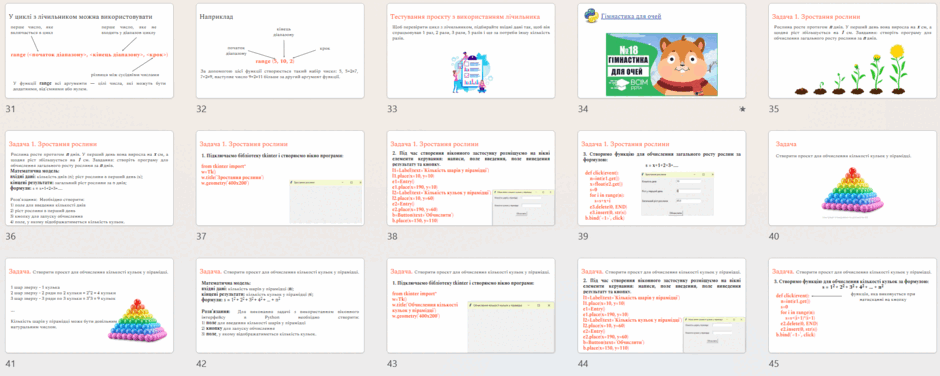Click slide number label 34
The height and width of the screenshot is (376, 940).
[x=583, y=109]
